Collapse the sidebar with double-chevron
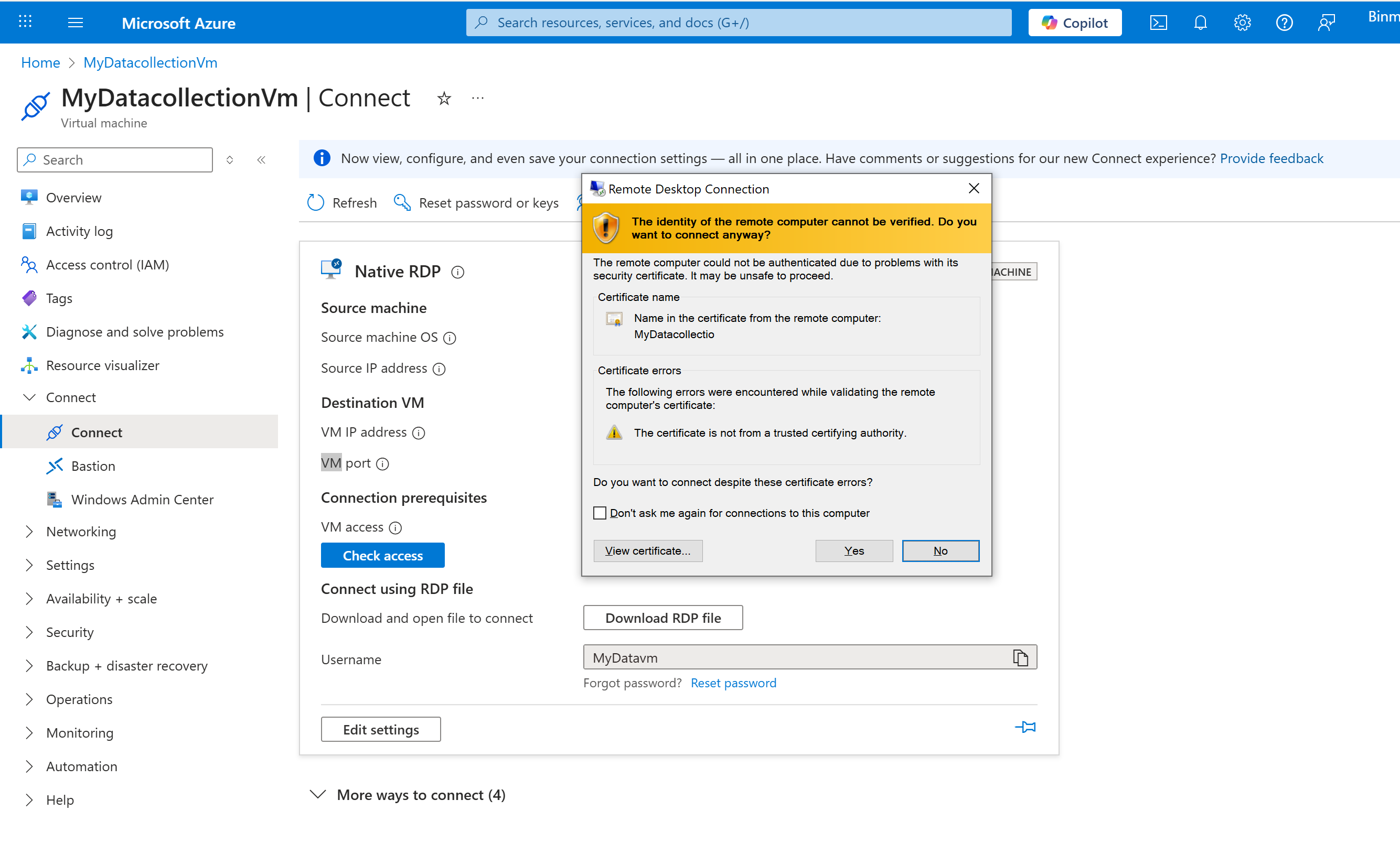The height and width of the screenshot is (854, 1400). click(x=261, y=160)
